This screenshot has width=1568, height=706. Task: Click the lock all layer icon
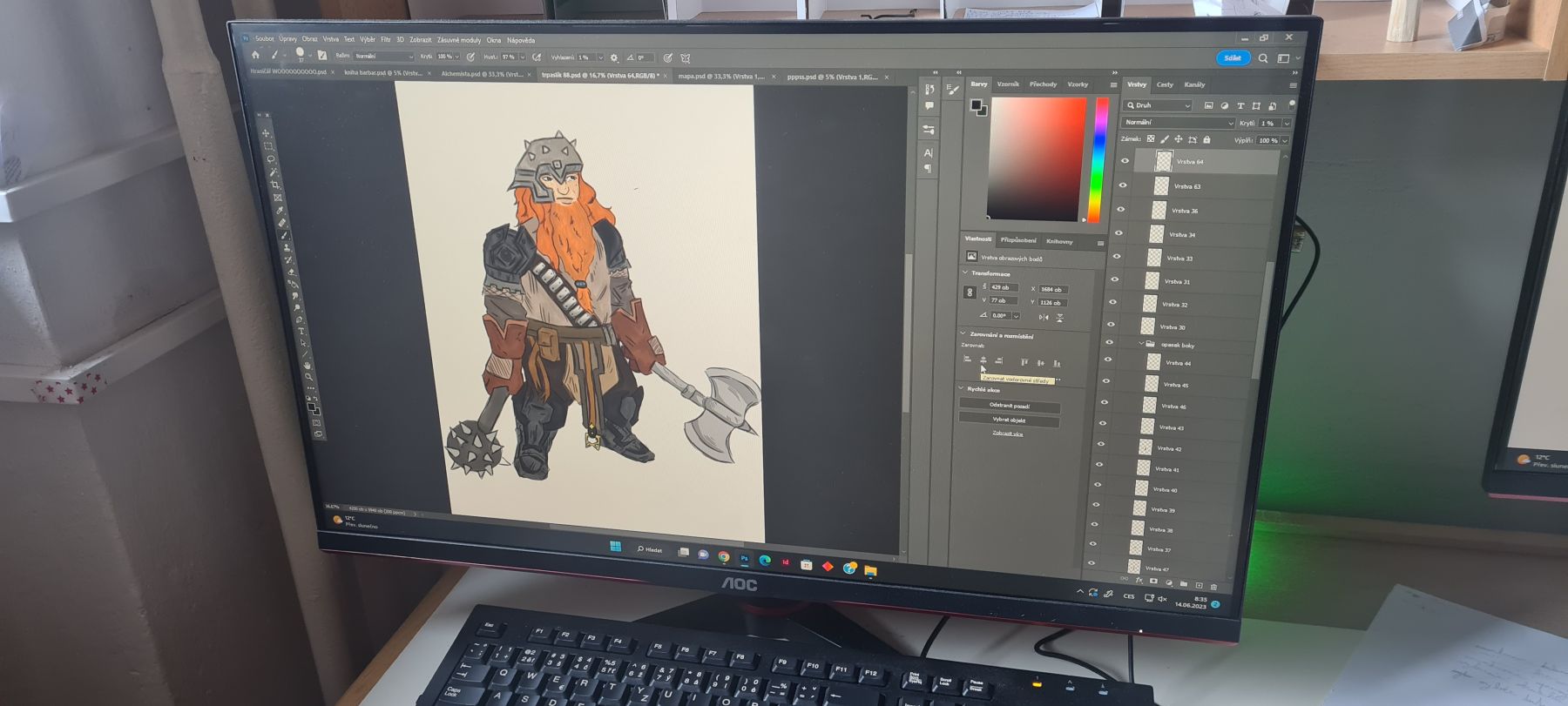tap(1206, 139)
